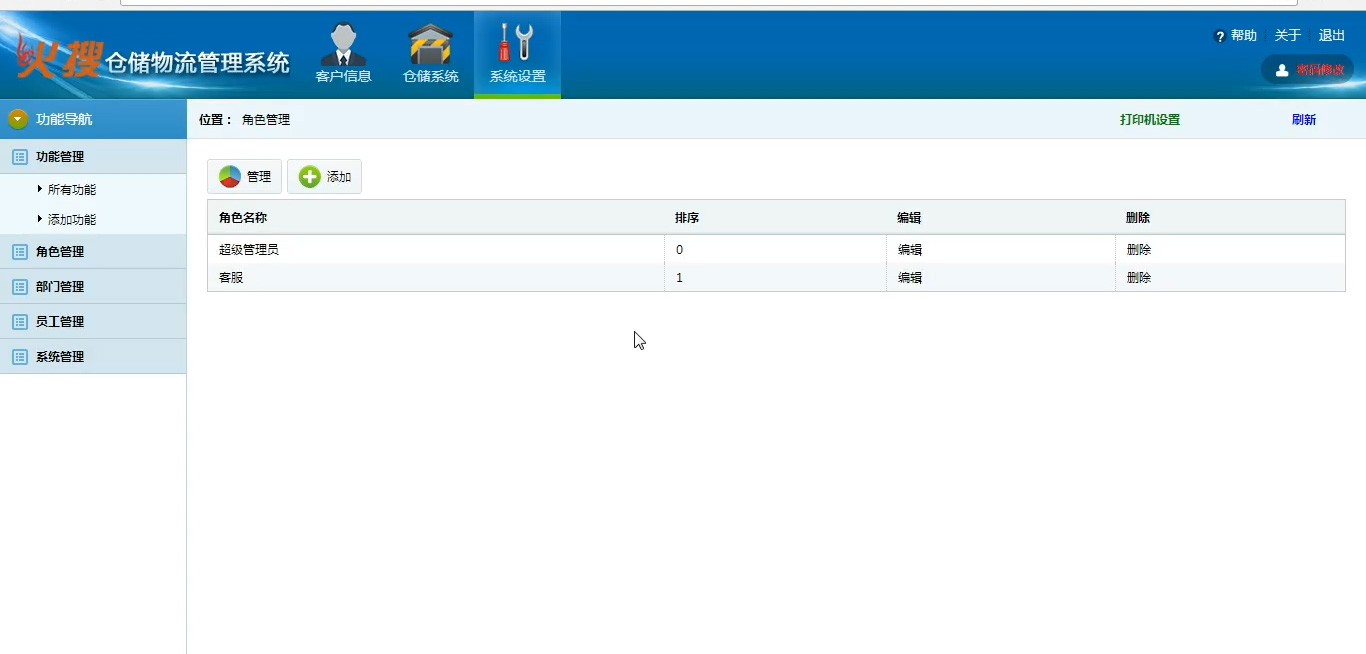Viewport: 1366px width, 654px height.
Task: Click the 帮助 question mark icon
Action: tap(1220, 36)
